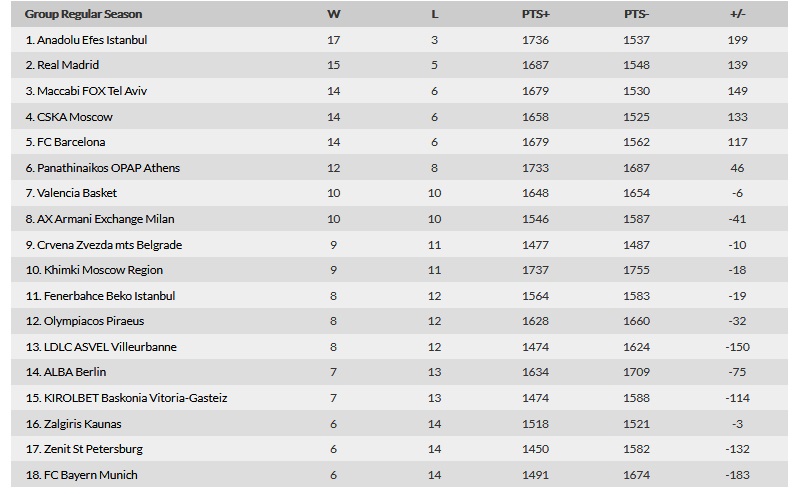The width and height of the screenshot is (796, 494).
Task: Sort standings by the PTS- header
Action: (637, 14)
